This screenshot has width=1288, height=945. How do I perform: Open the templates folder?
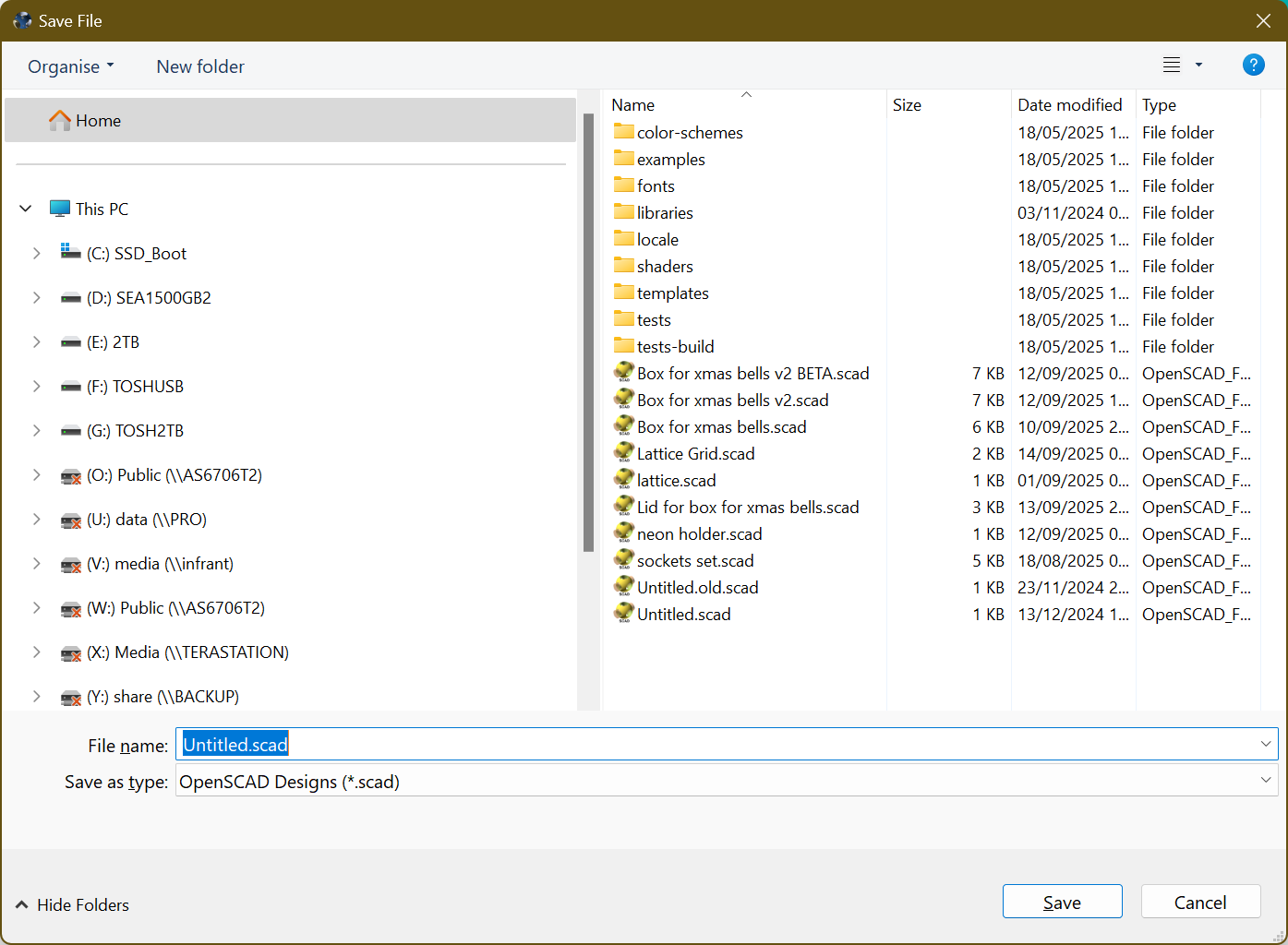(x=673, y=293)
